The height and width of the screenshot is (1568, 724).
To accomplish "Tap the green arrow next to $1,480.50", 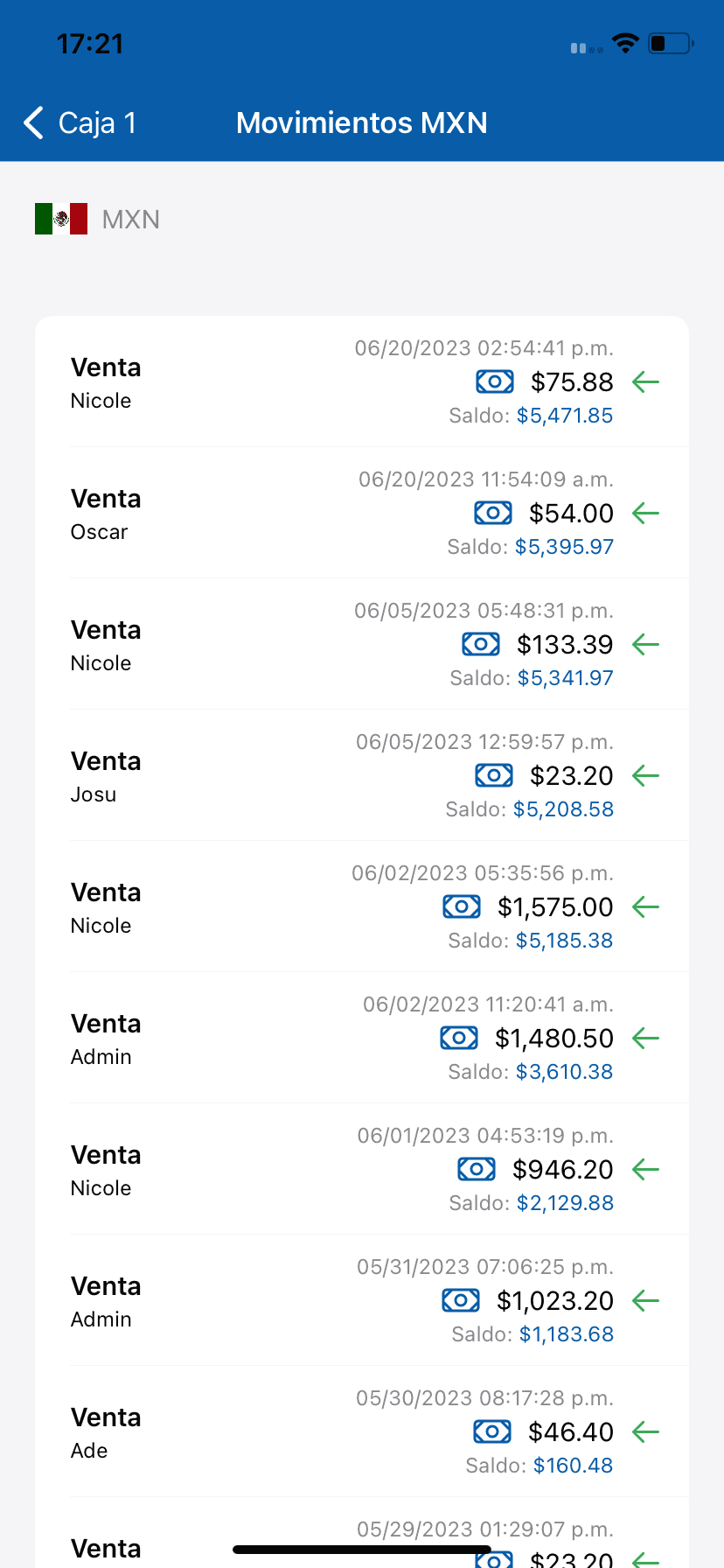I will point(645,1039).
